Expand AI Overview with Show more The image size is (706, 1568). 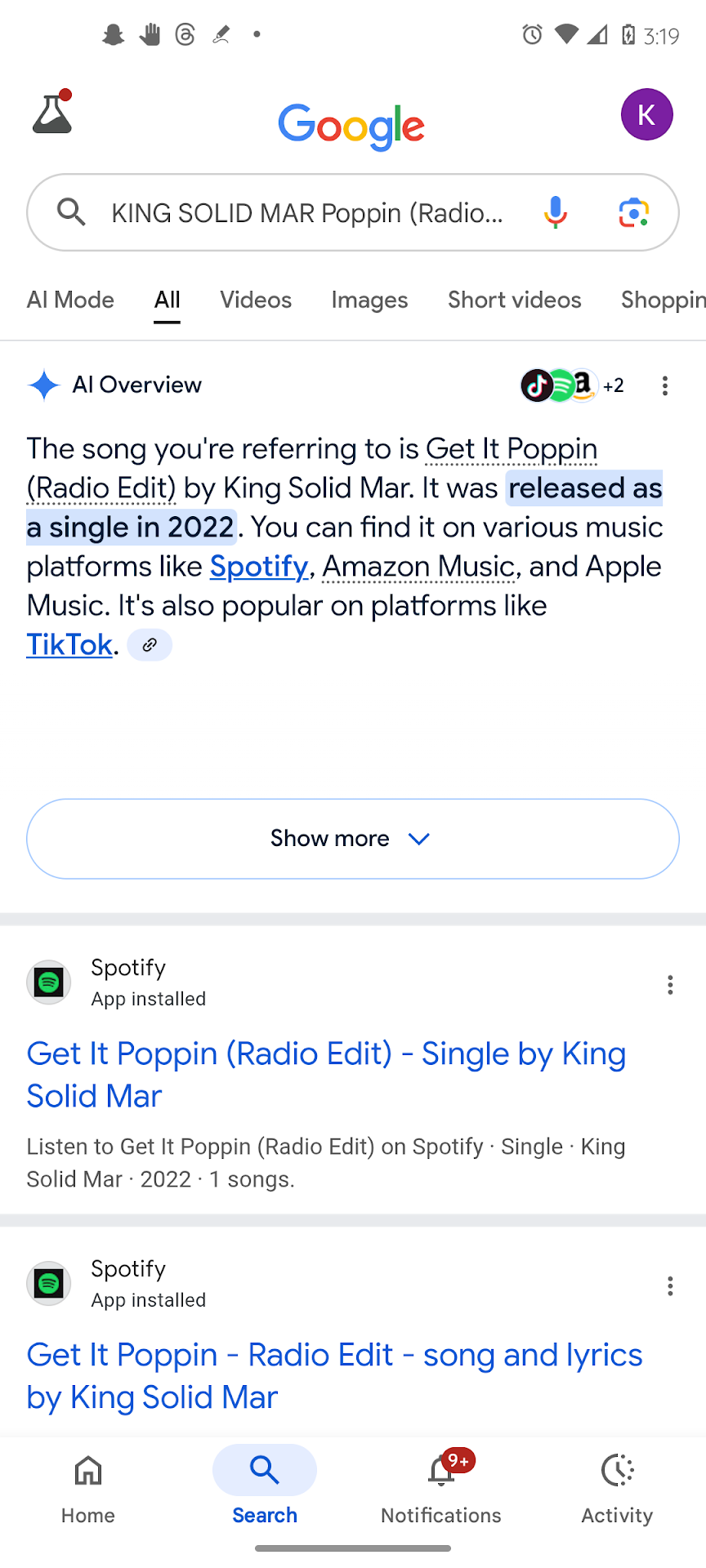tap(353, 839)
